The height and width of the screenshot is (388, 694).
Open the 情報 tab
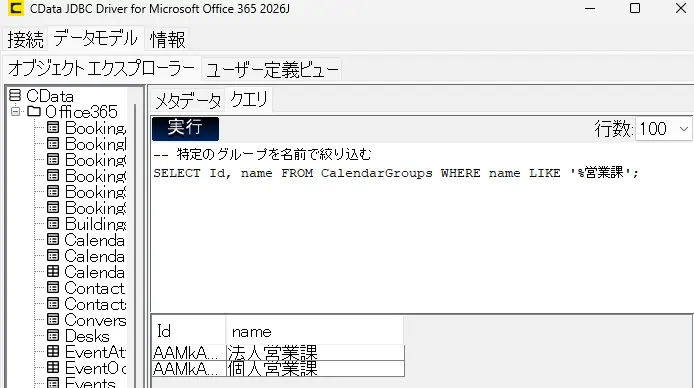(168, 39)
